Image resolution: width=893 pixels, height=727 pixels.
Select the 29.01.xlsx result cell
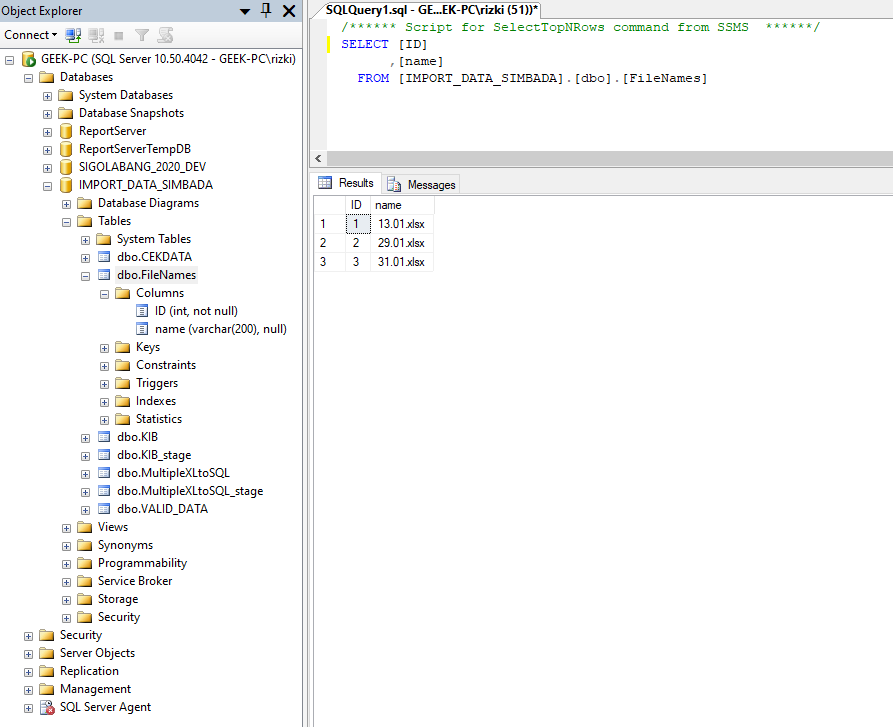(402, 243)
